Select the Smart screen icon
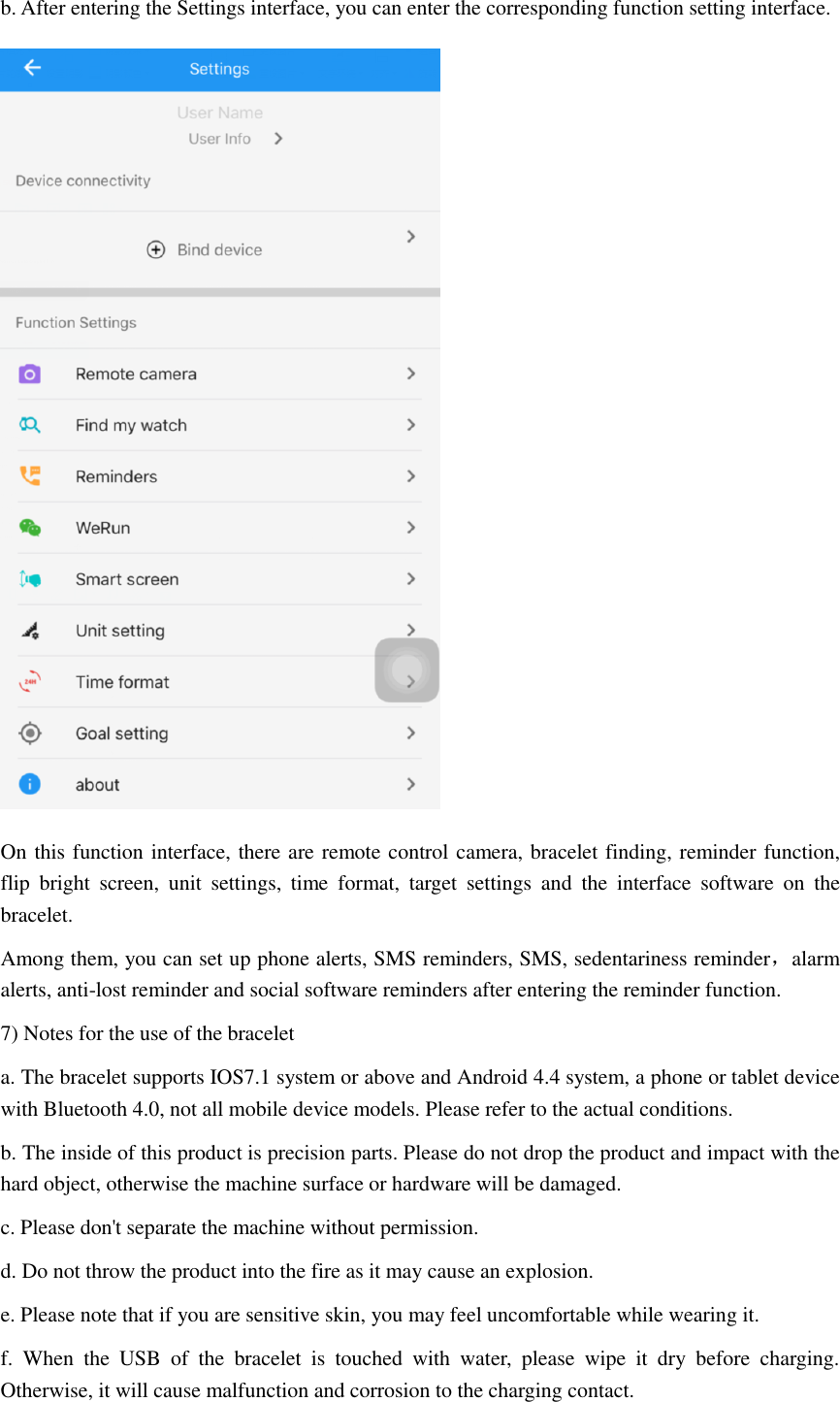The width and height of the screenshot is (840, 1402). tap(31, 579)
